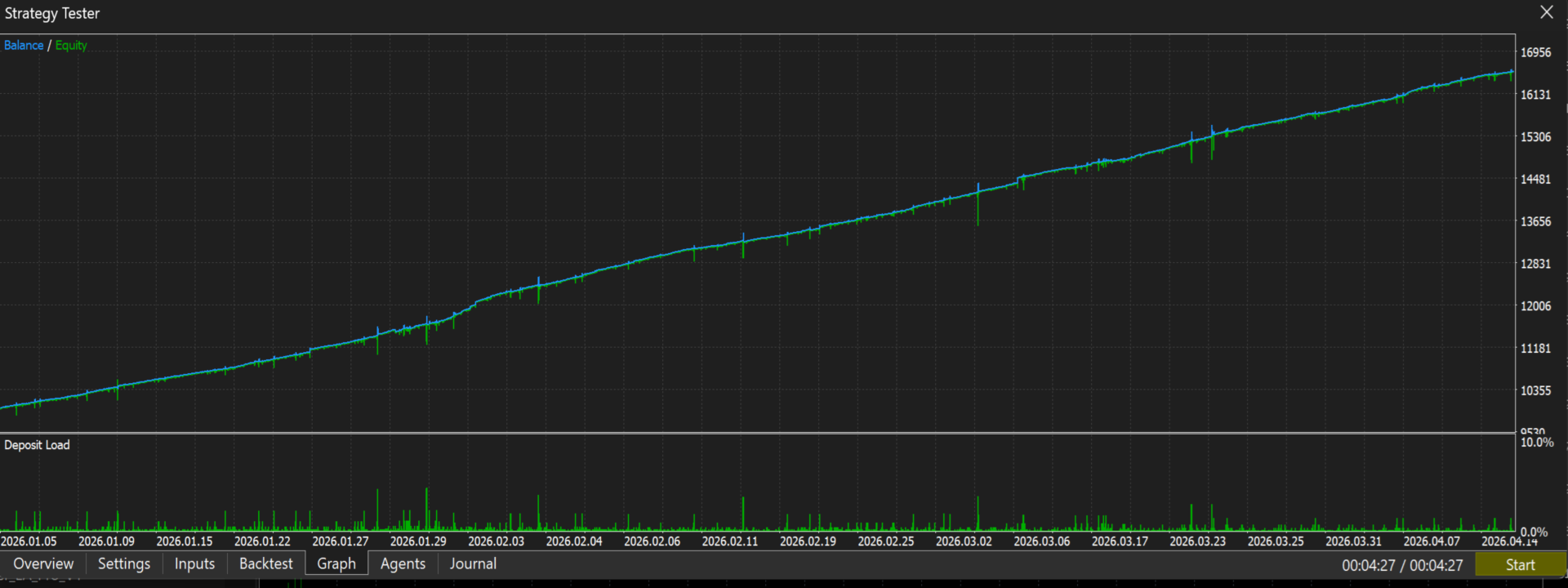This screenshot has height=588, width=1568.
Task: Switch to the Settings tab
Action: (x=124, y=563)
